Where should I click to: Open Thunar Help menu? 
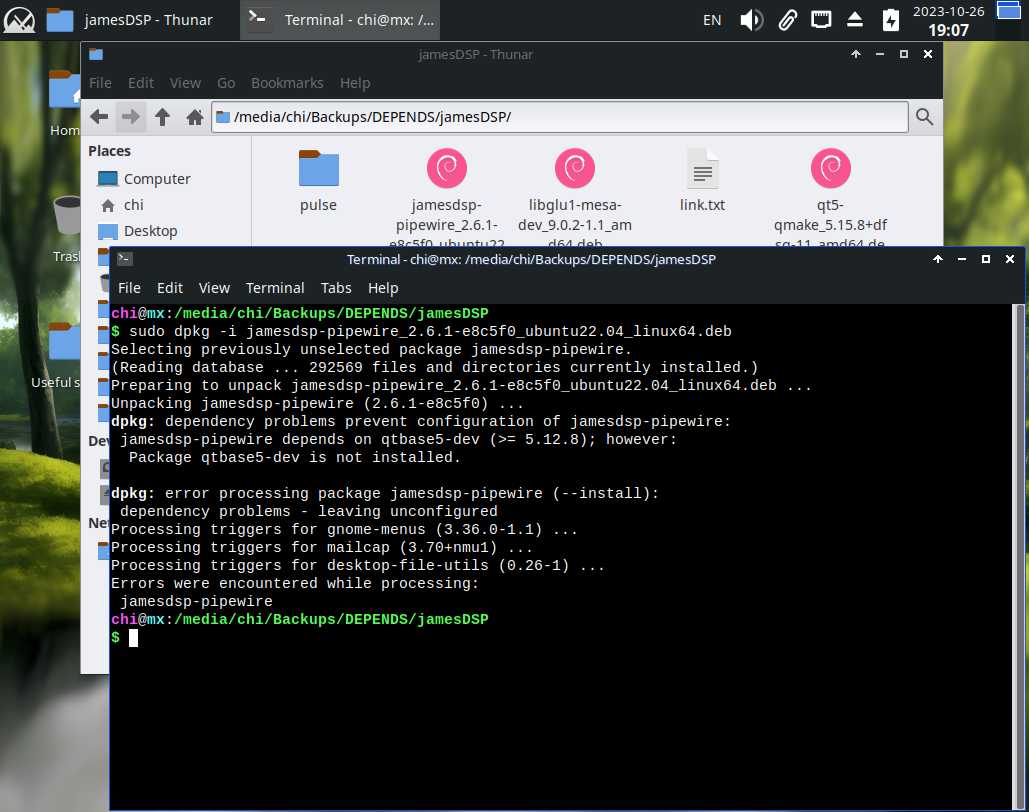coord(355,83)
